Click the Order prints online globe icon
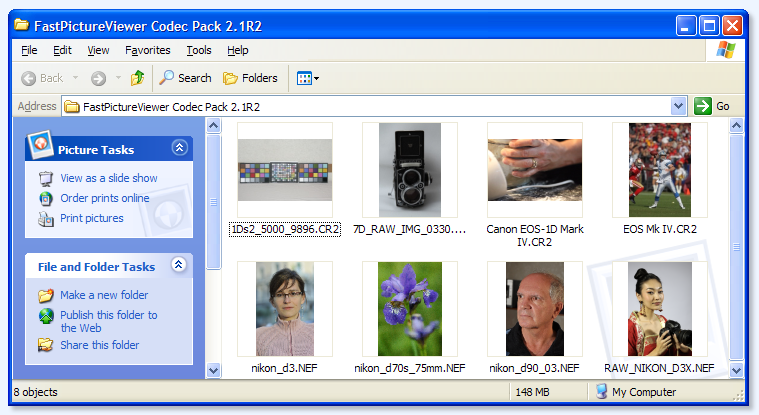The height and width of the screenshot is (415, 759). tap(46, 199)
